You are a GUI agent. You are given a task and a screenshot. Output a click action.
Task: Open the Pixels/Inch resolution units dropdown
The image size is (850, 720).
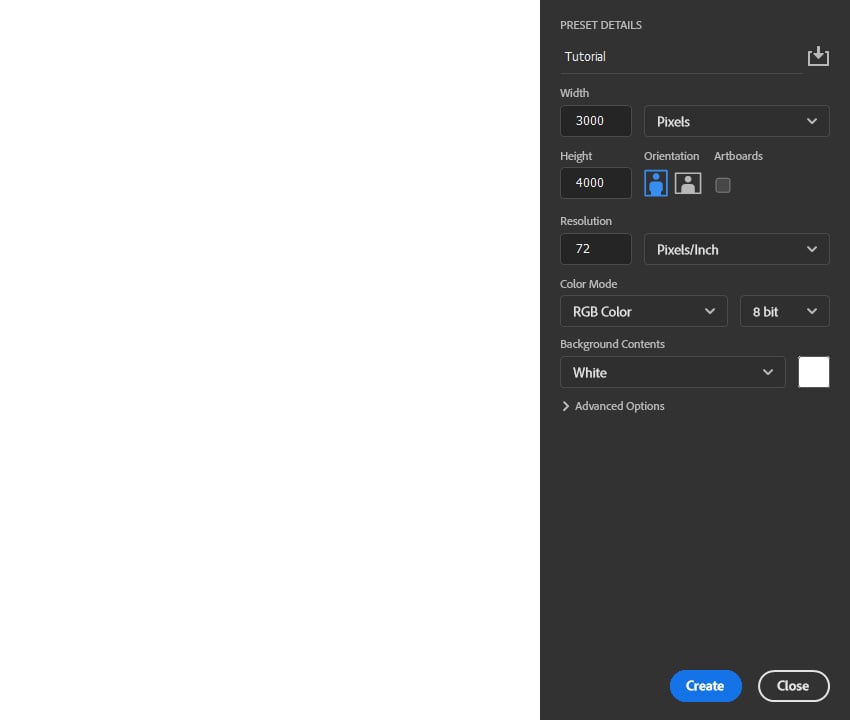pos(737,249)
